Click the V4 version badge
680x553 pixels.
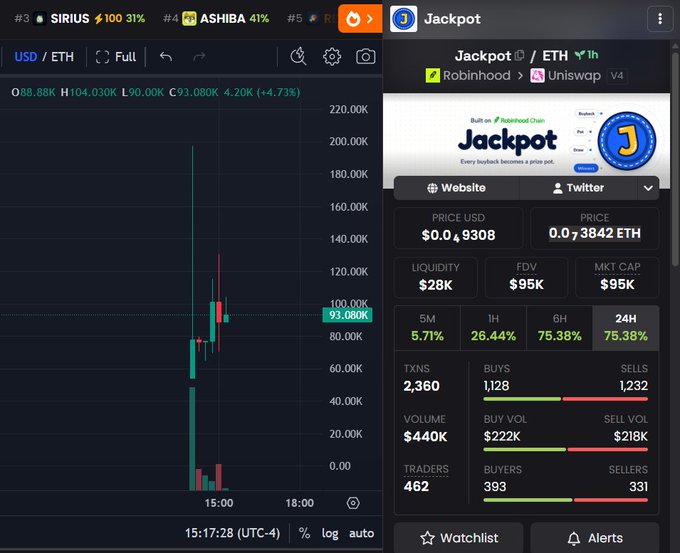(617, 76)
